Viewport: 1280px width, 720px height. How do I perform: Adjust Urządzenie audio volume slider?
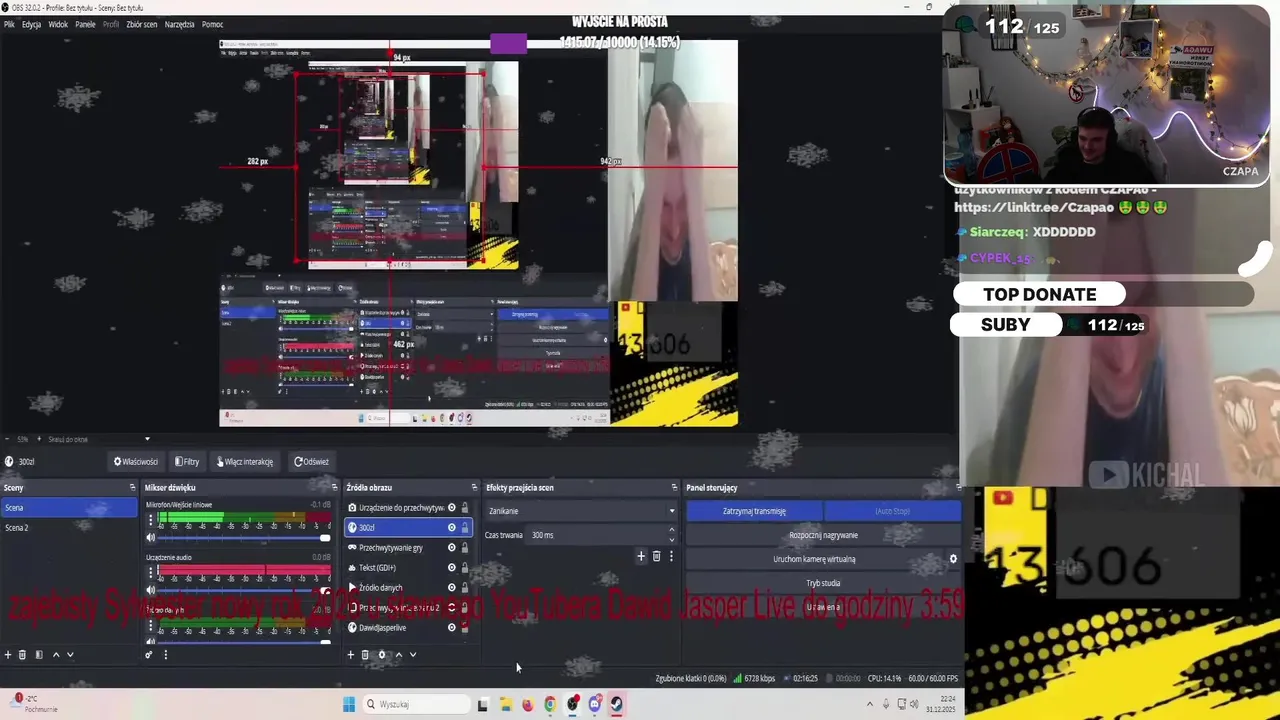point(244,591)
